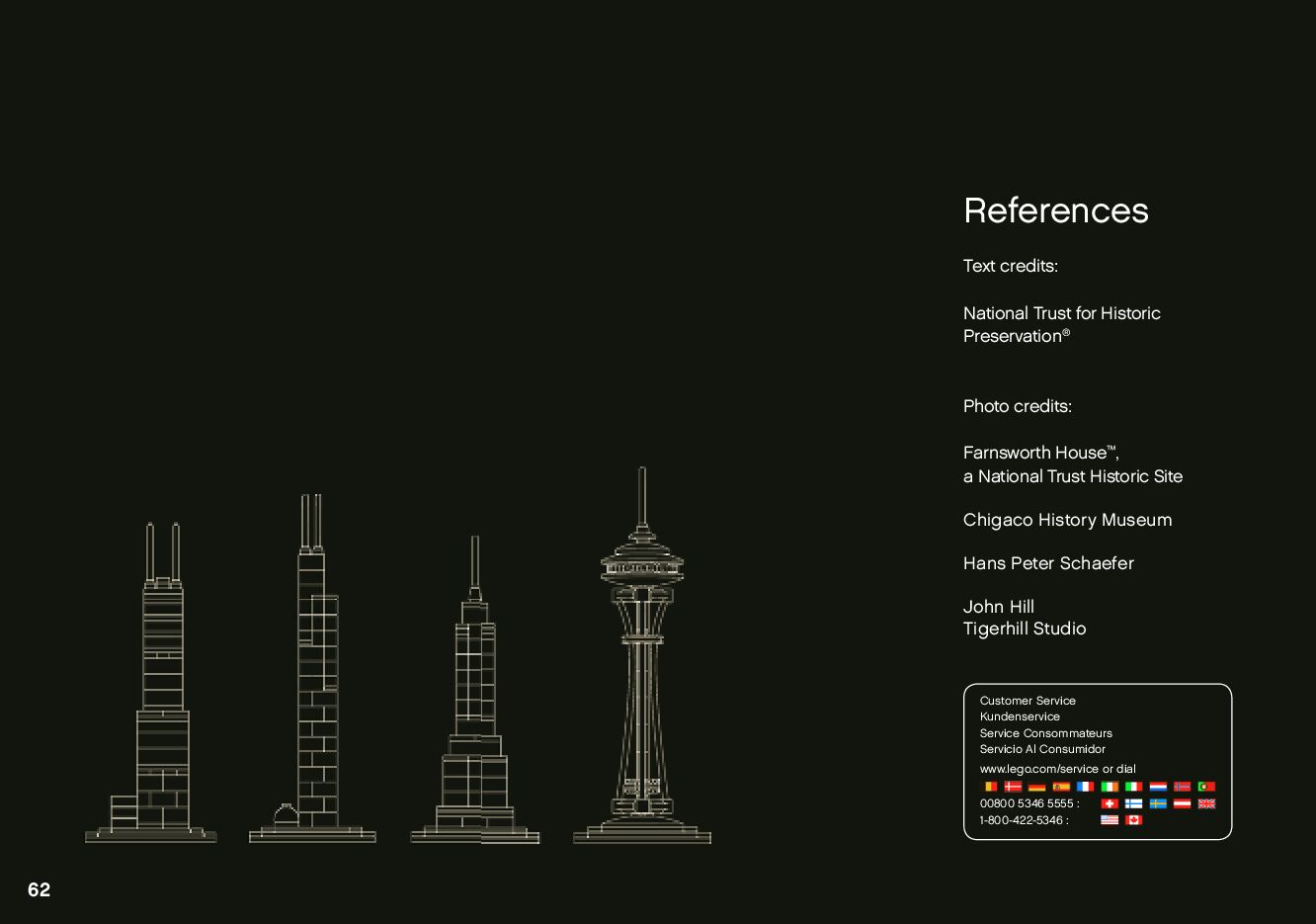Click the Sweden flag icon
Screen dimensions: 1316x924
[x=1158, y=803]
